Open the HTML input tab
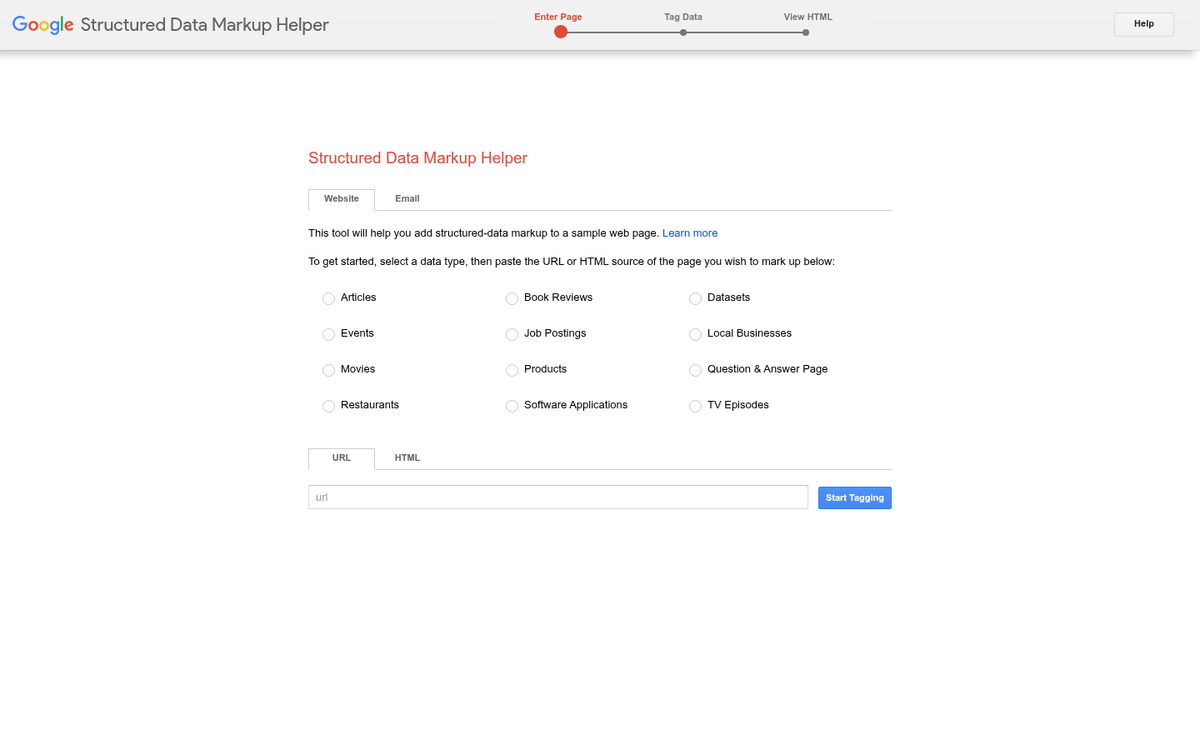Image resolution: width=1200 pixels, height=750 pixels. point(407,458)
